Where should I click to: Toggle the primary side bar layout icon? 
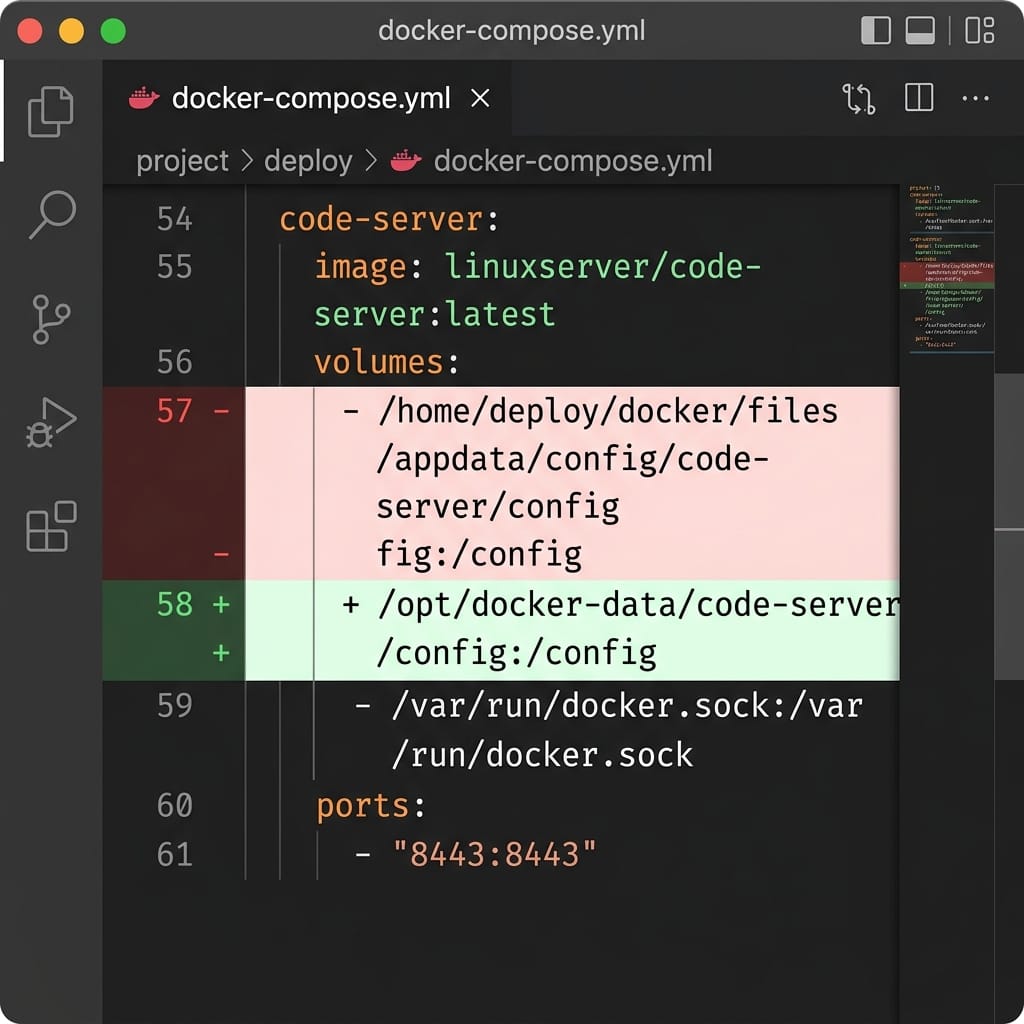(x=876, y=30)
